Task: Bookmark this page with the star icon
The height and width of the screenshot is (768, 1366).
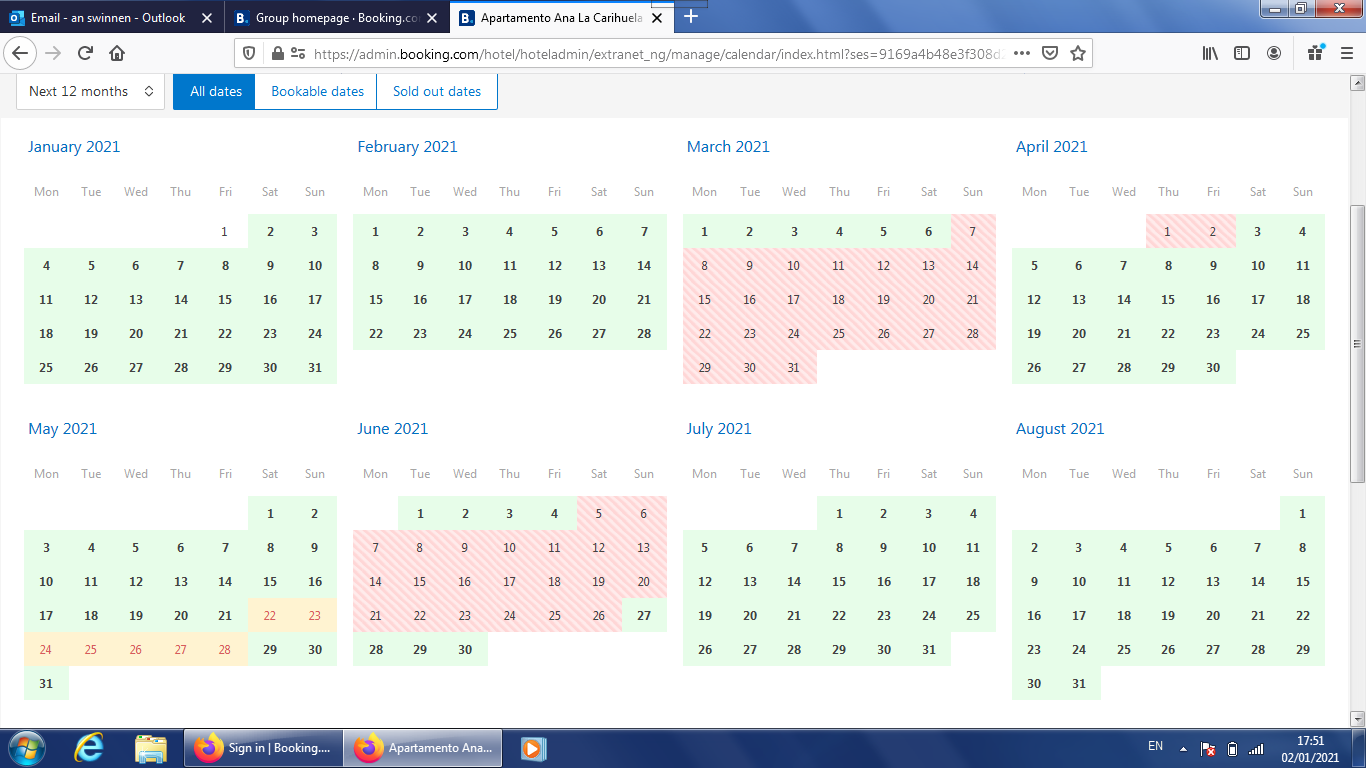Action: pos(1077,53)
